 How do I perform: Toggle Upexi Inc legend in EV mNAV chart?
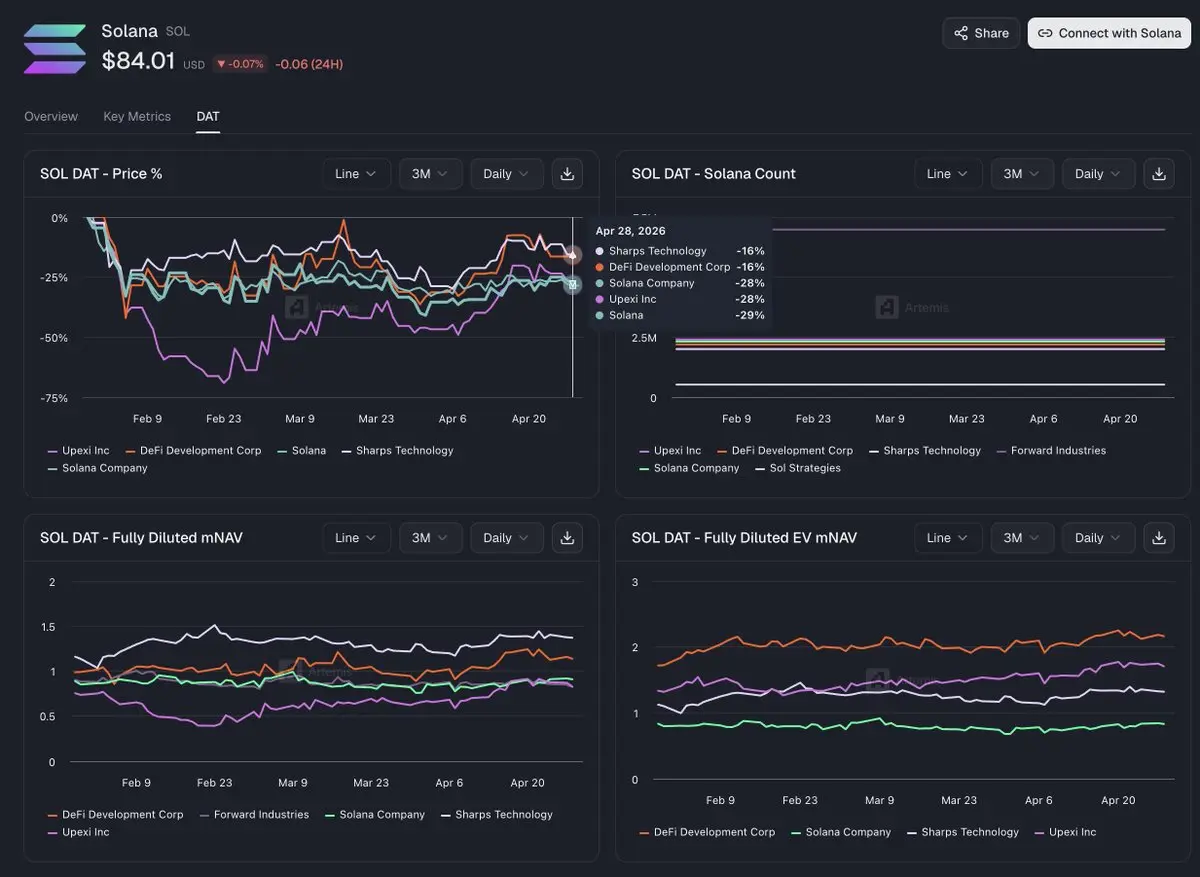pos(1065,832)
